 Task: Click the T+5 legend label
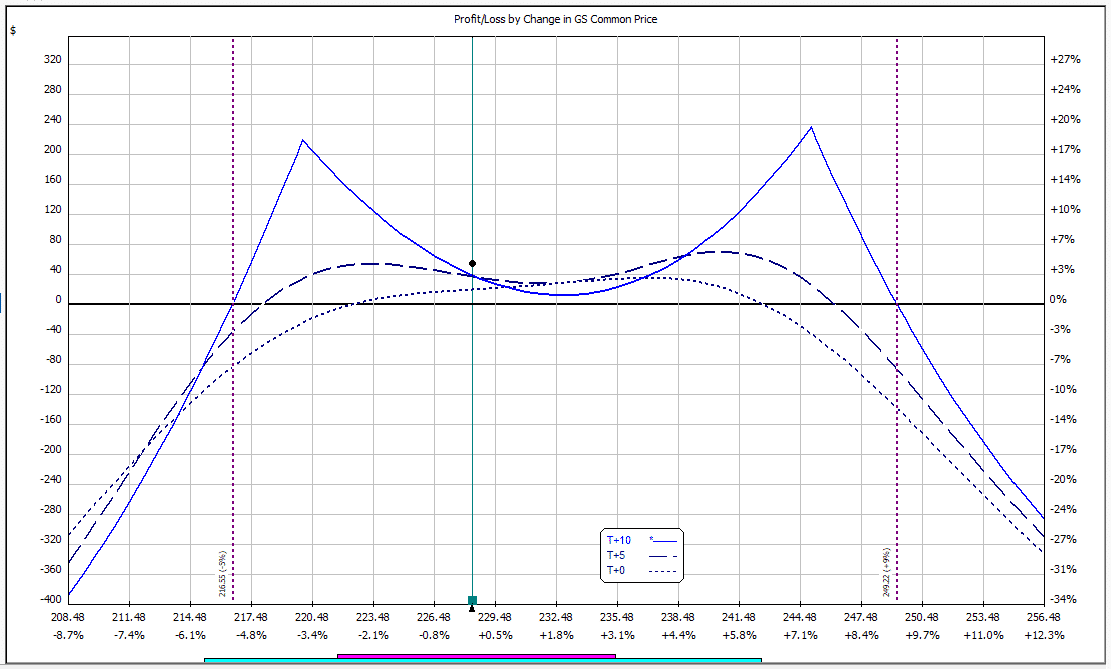click(x=617, y=555)
